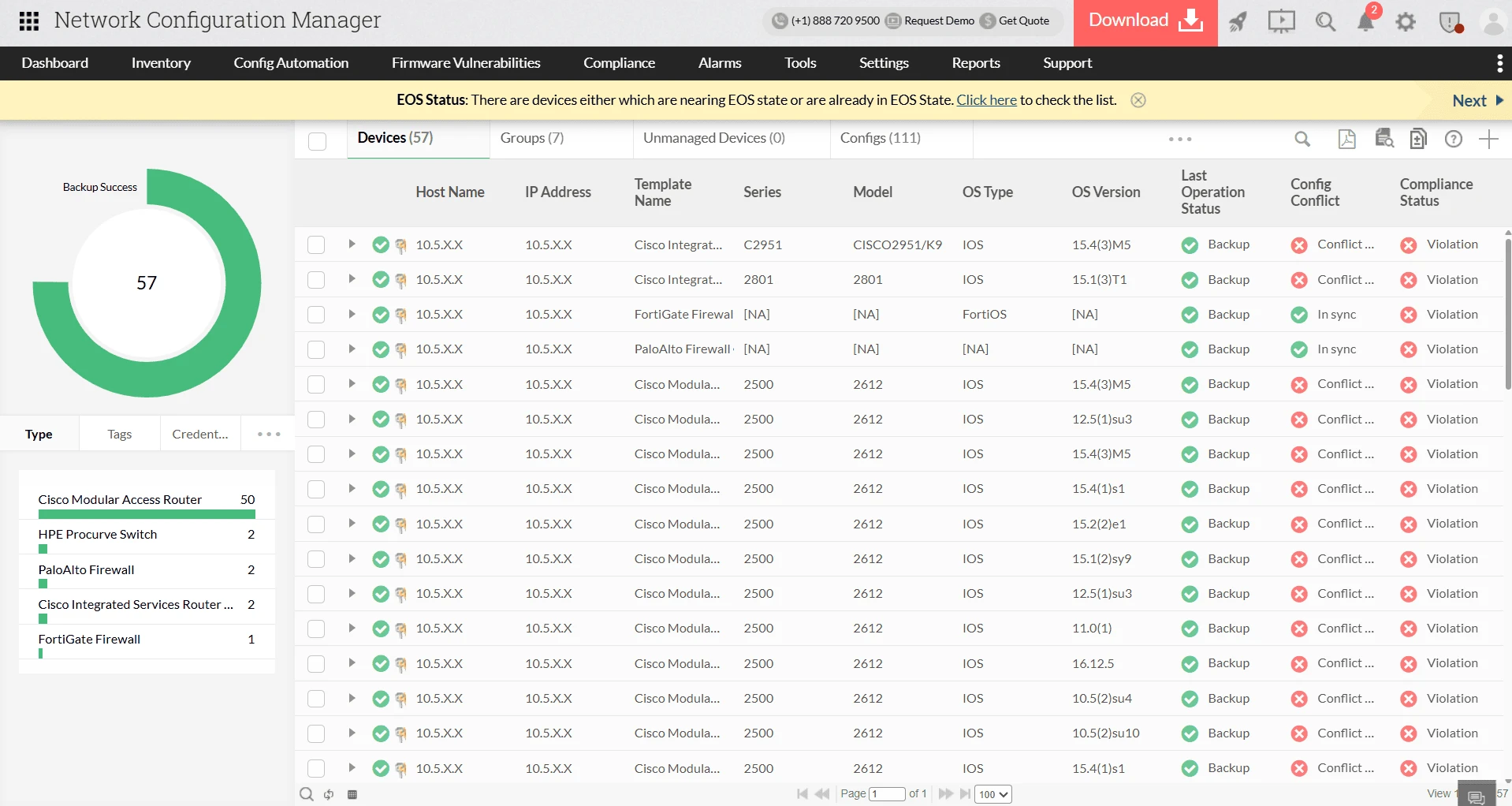
Task: Open the page size dropdown showing 100
Action: click(992, 794)
